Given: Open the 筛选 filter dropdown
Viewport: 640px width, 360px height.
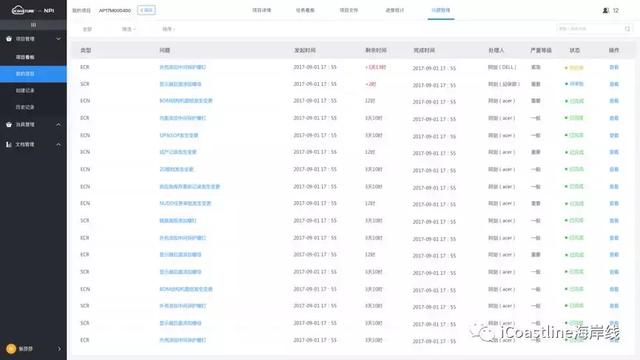Looking at the screenshot, I should click(129, 29).
